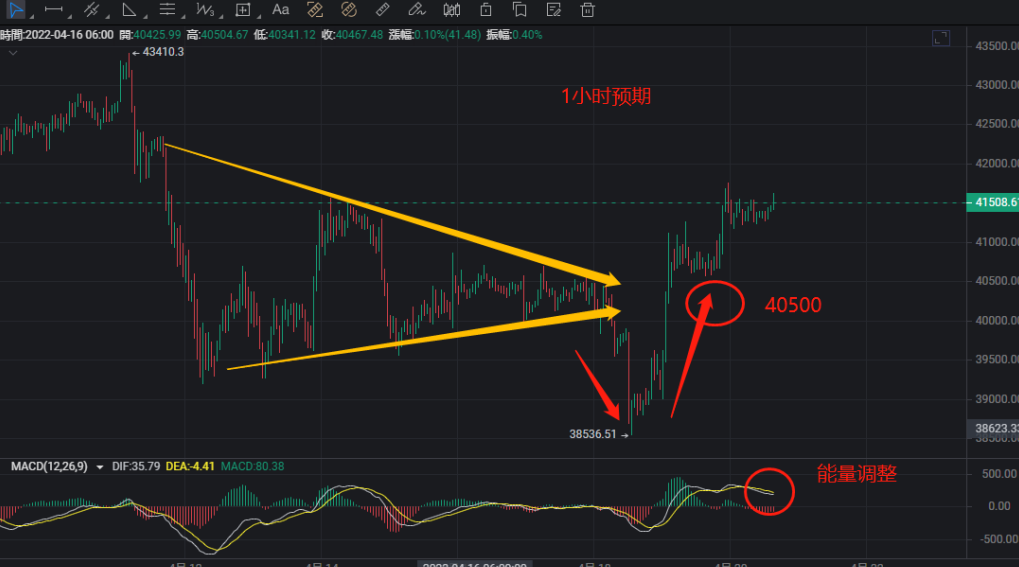Click the 40000 price axis level

(996, 320)
